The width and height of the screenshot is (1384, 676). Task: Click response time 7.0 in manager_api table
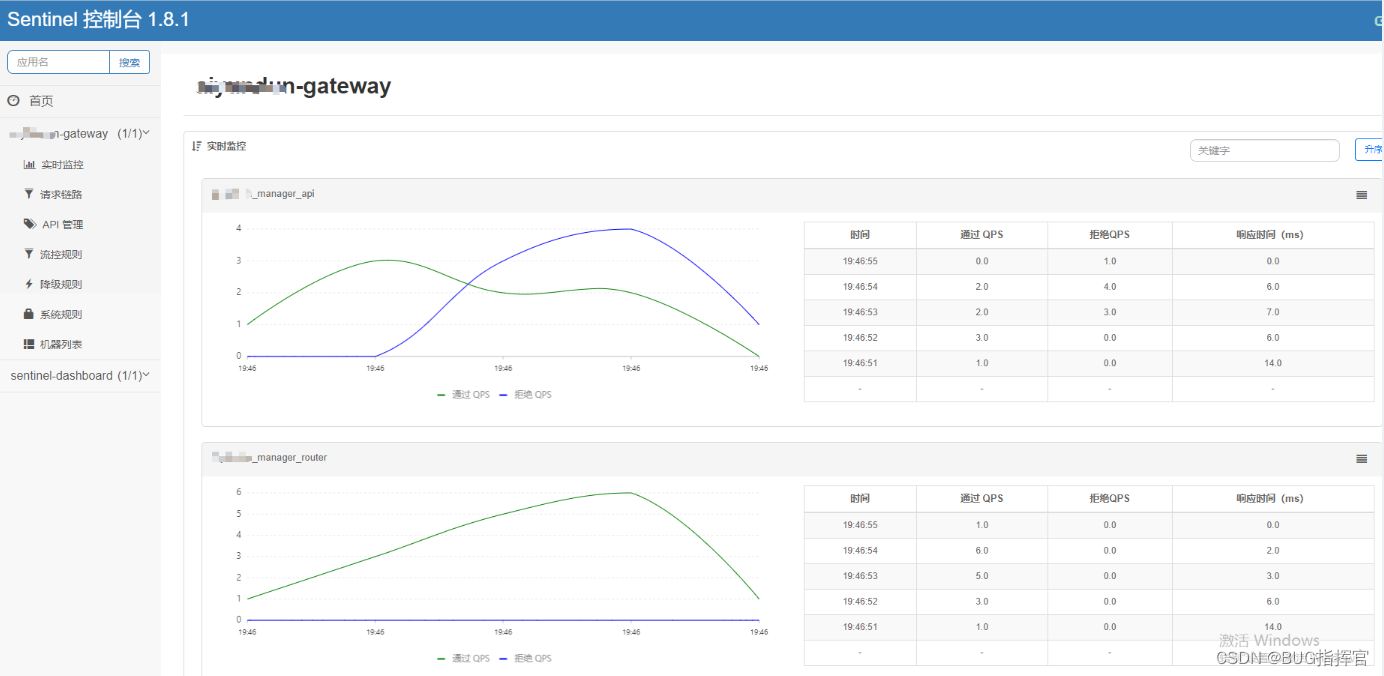(x=1273, y=312)
